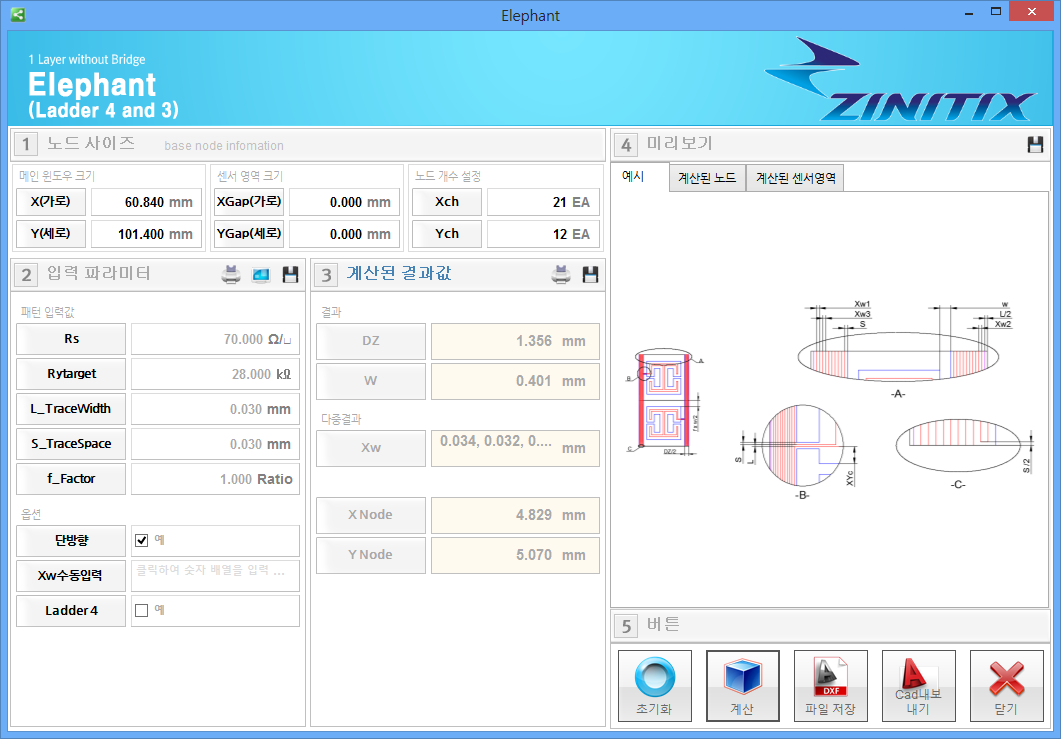This screenshot has height=739, width=1061.
Task: Click the X(가로) window size input field
Action: (145, 202)
